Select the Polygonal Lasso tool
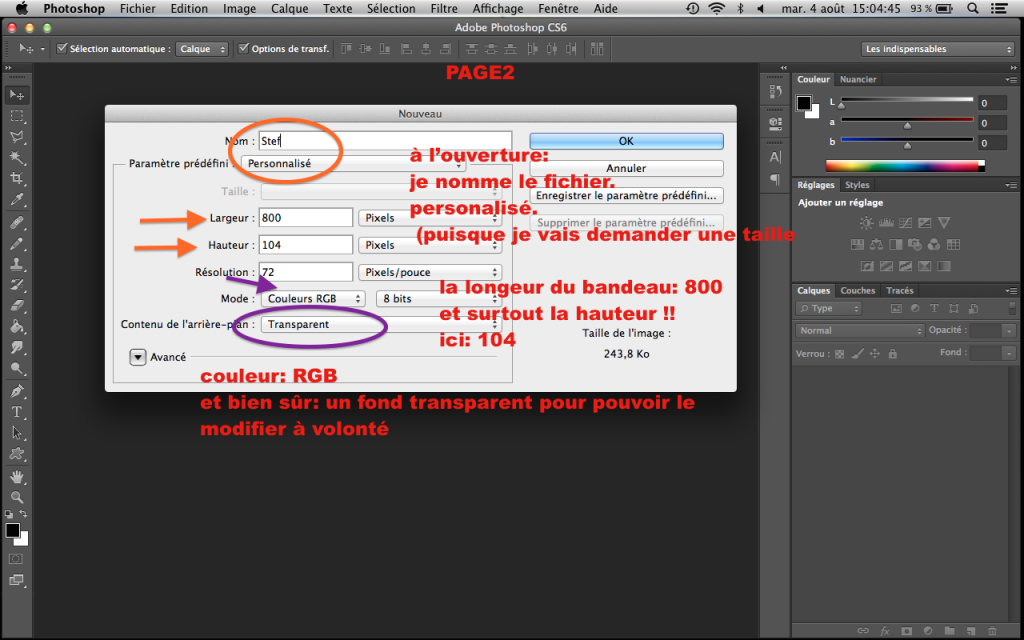The image size is (1024, 640). tap(16, 137)
